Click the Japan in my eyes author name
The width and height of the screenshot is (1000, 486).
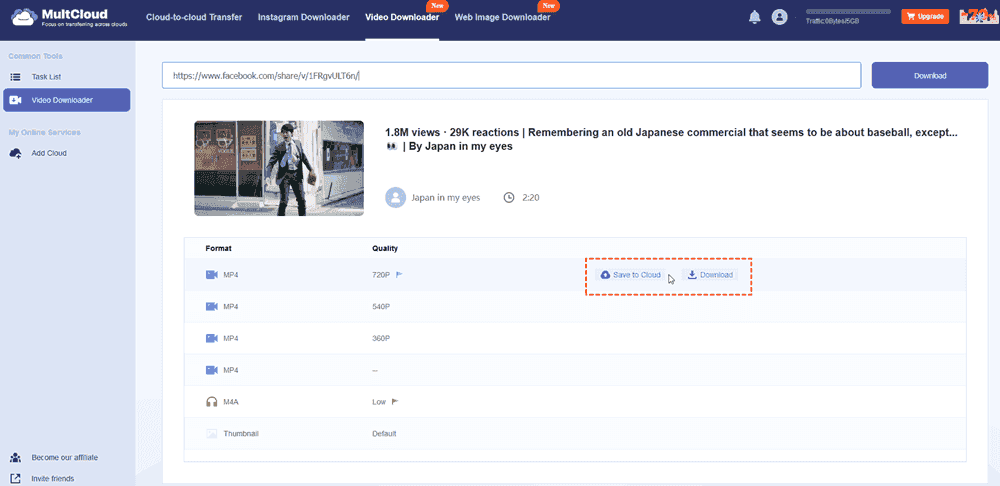(x=446, y=198)
